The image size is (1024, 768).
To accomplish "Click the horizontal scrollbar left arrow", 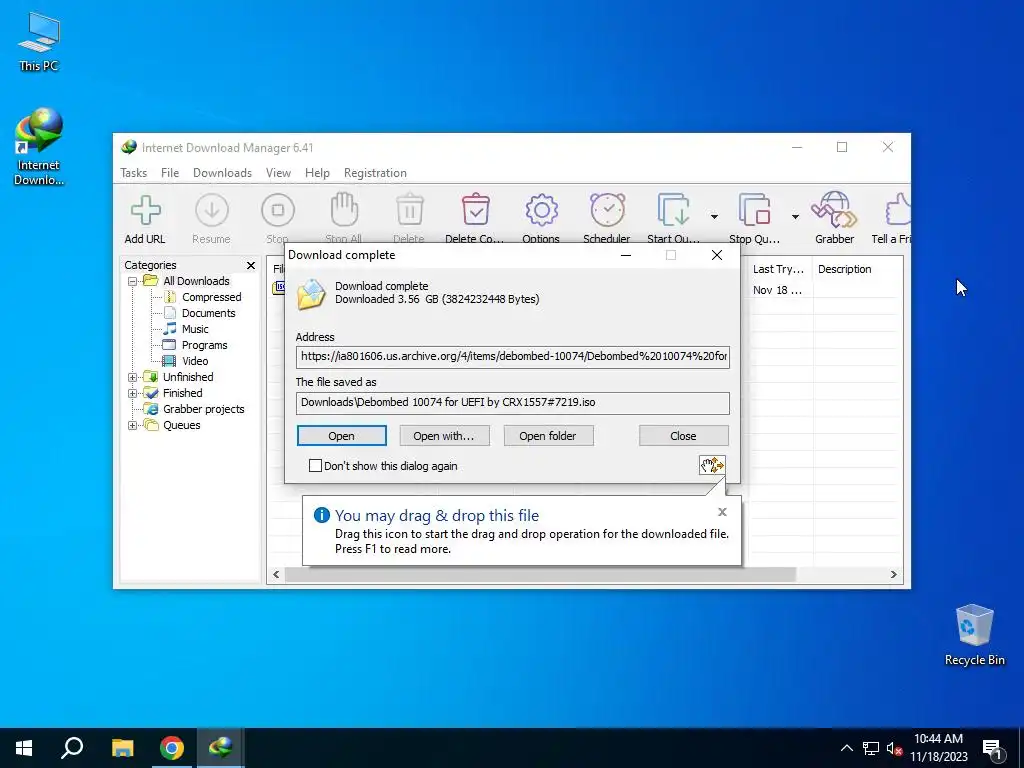I will point(276,575).
